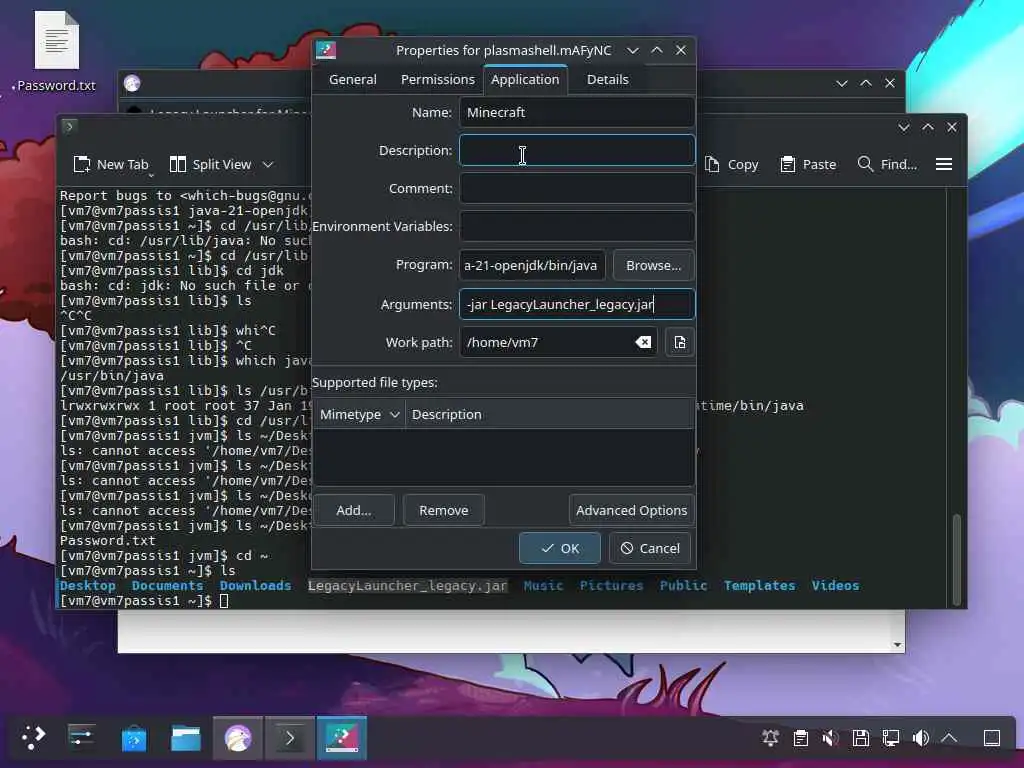The width and height of the screenshot is (1024, 768).
Task: Focus the Comment input field
Action: (x=577, y=188)
